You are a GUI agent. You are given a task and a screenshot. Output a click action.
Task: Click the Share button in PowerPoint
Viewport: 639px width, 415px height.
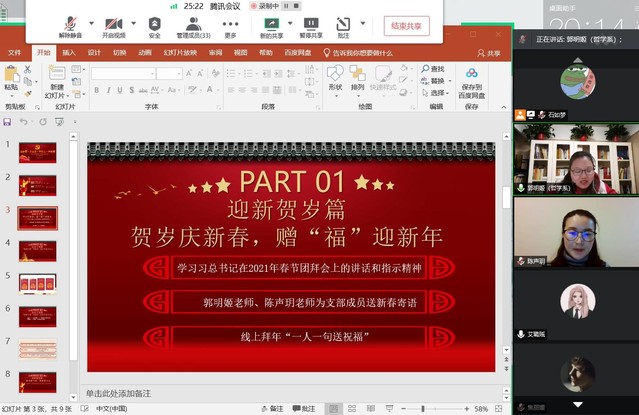pyautogui.click(x=489, y=53)
